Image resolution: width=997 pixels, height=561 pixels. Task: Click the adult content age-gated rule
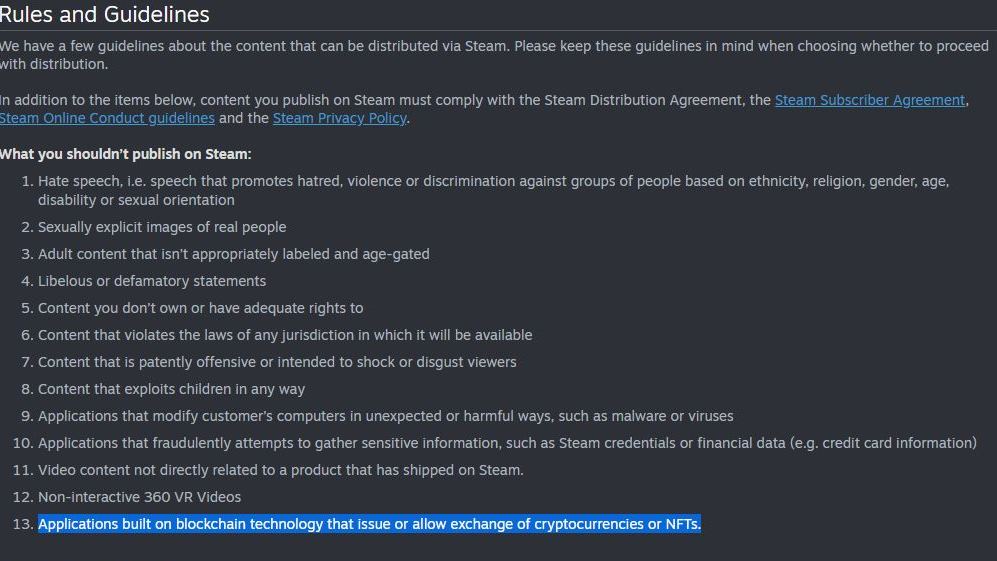click(233, 254)
